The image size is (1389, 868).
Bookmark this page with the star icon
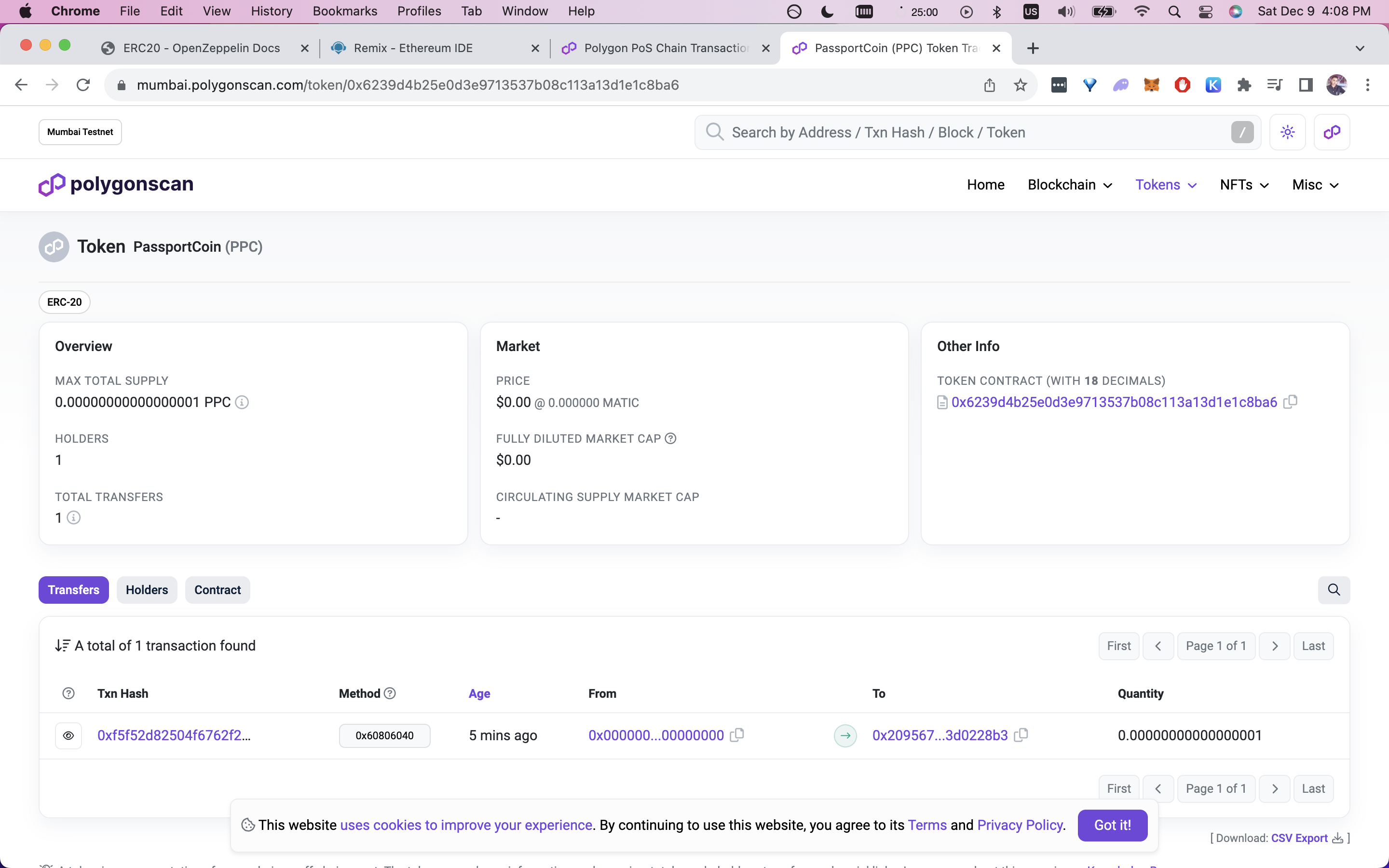coord(1020,85)
